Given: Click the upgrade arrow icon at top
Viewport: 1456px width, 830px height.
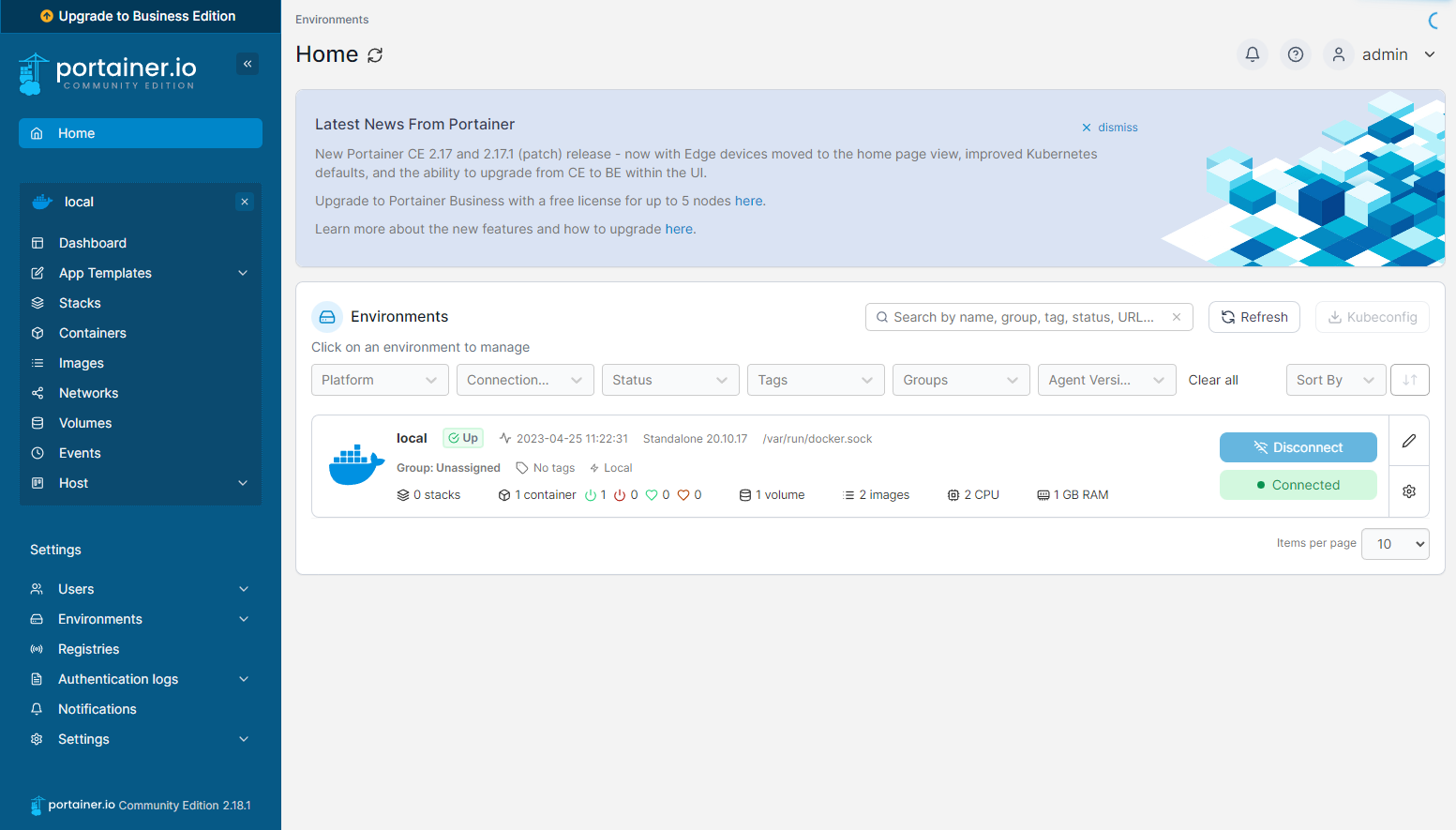Looking at the screenshot, I should 47,16.
